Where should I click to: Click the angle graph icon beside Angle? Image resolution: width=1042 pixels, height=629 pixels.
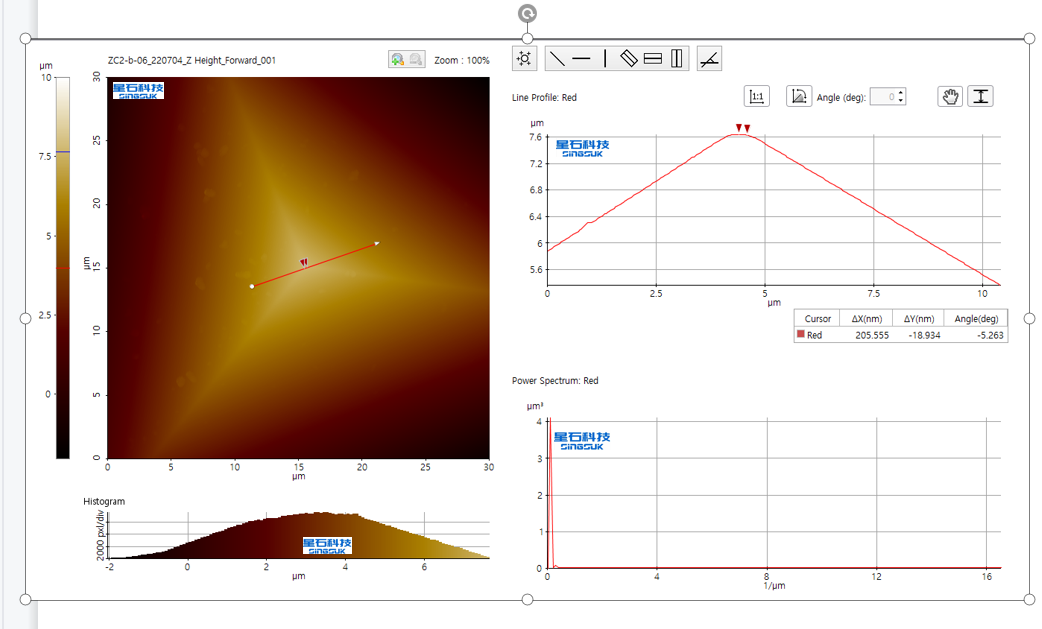click(798, 97)
